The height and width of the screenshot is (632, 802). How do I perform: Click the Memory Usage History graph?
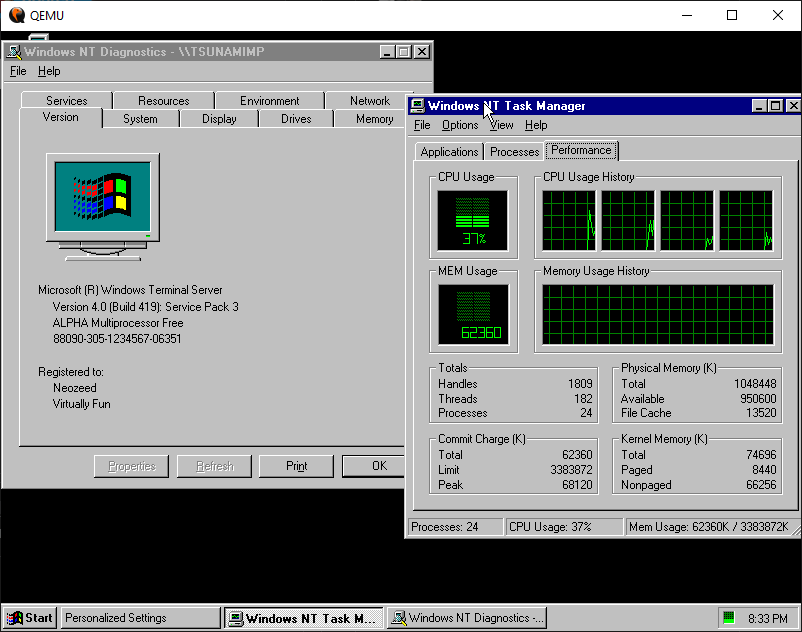click(x=658, y=314)
